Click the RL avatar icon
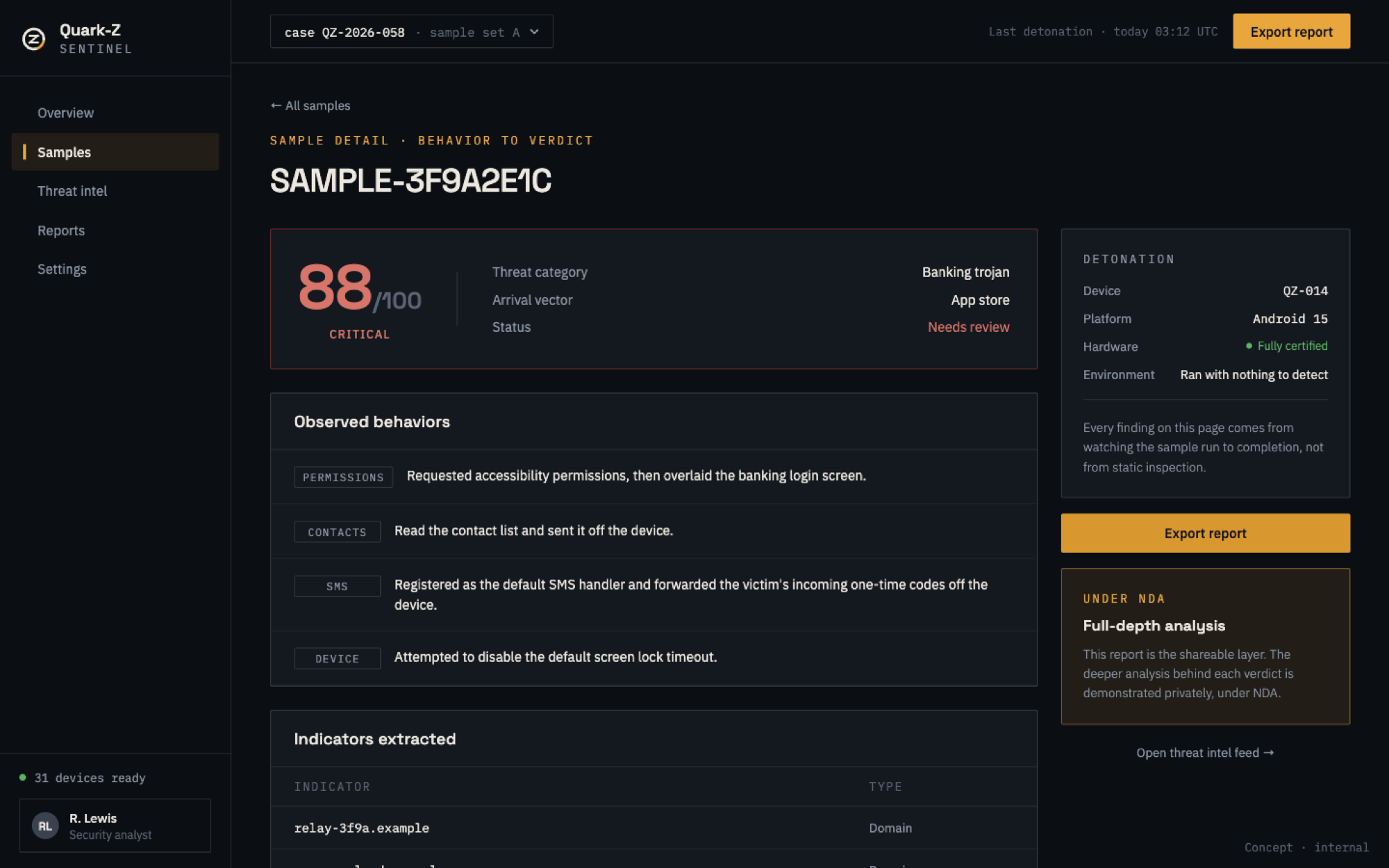1389x868 pixels. point(45,826)
